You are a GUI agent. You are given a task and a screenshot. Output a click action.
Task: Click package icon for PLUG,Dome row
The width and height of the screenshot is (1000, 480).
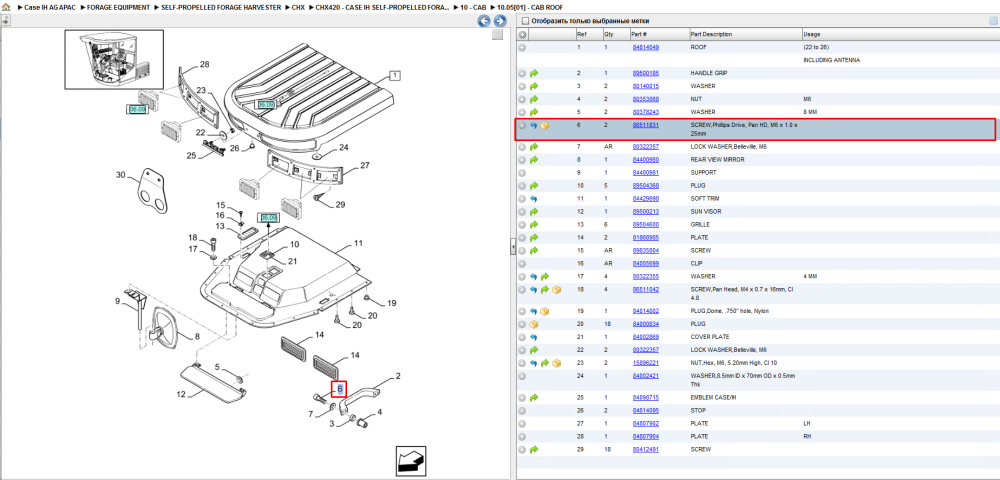tap(545, 311)
